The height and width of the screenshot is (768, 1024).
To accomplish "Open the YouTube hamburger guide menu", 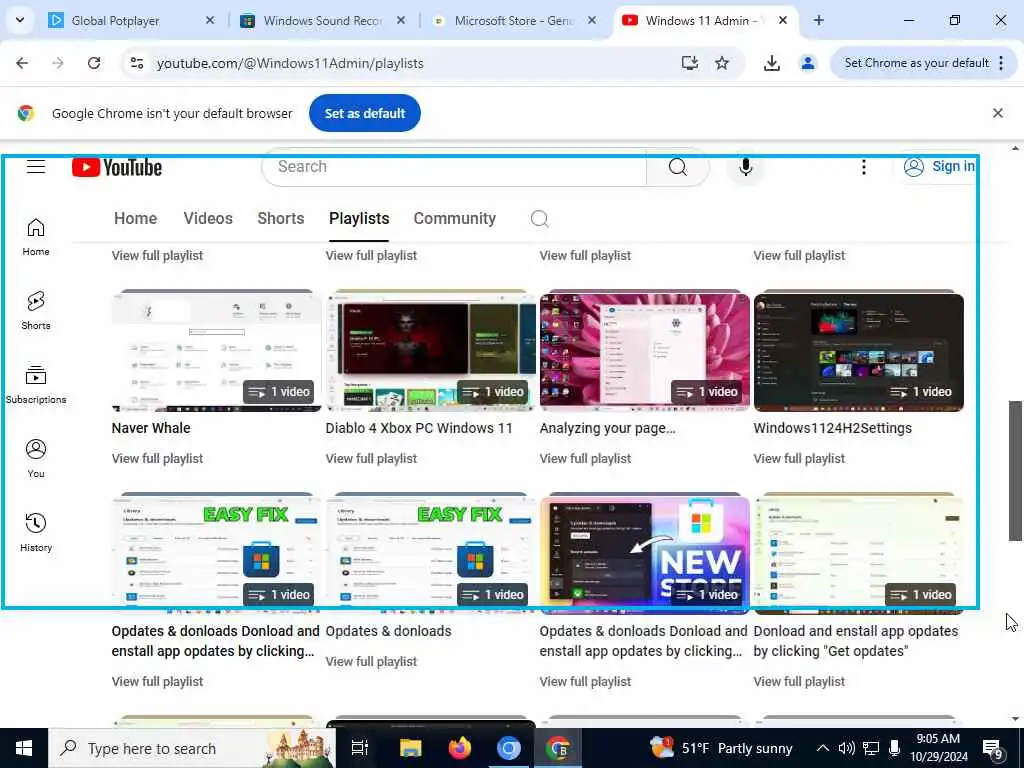I will (36, 167).
